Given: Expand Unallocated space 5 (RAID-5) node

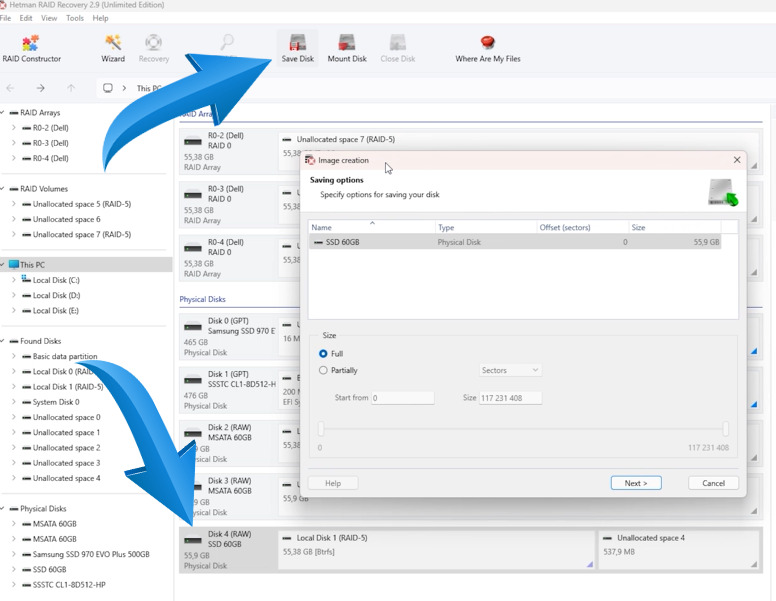Looking at the screenshot, I should coord(14,204).
